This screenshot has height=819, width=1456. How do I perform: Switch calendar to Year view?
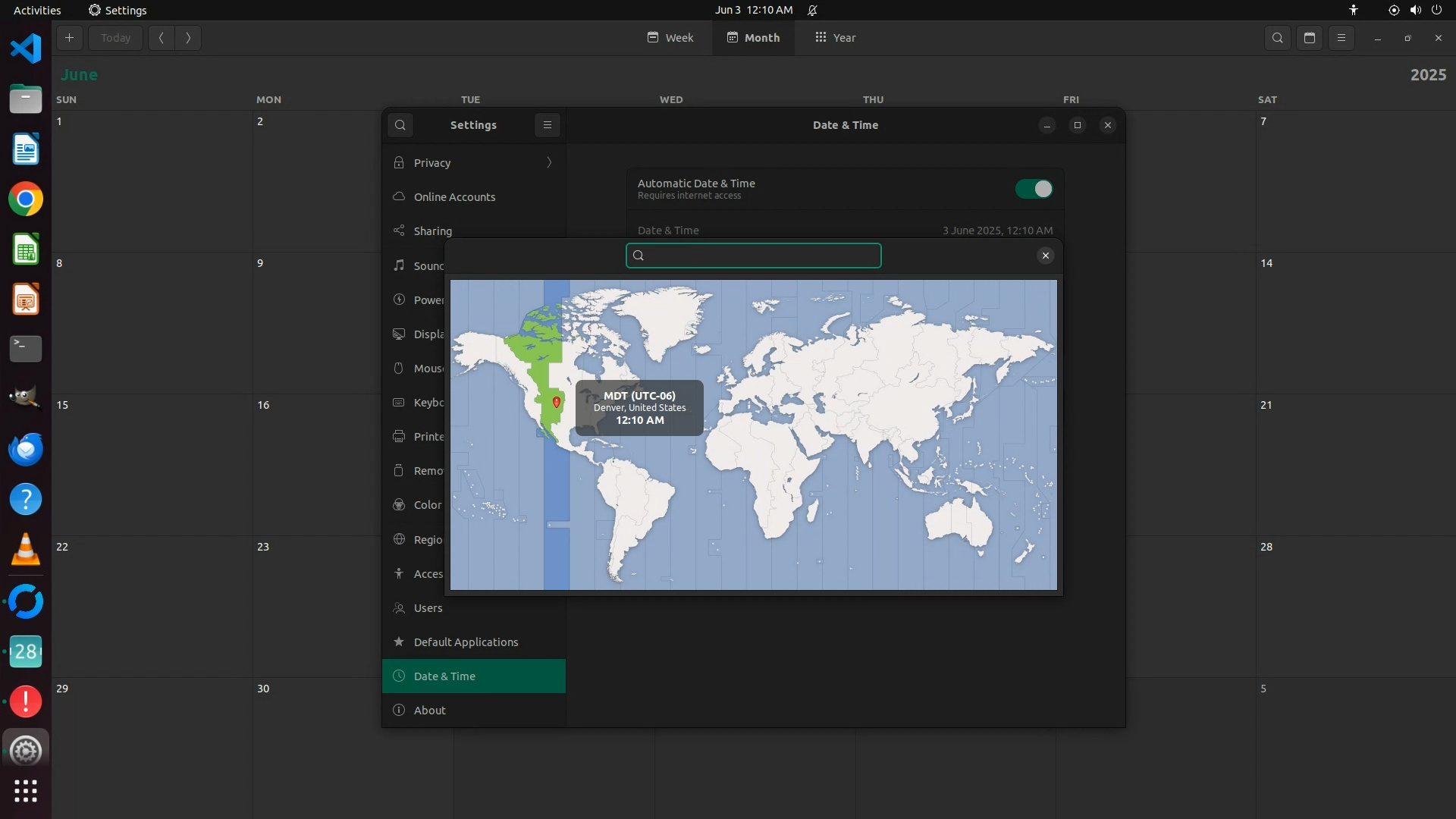(835, 38)
